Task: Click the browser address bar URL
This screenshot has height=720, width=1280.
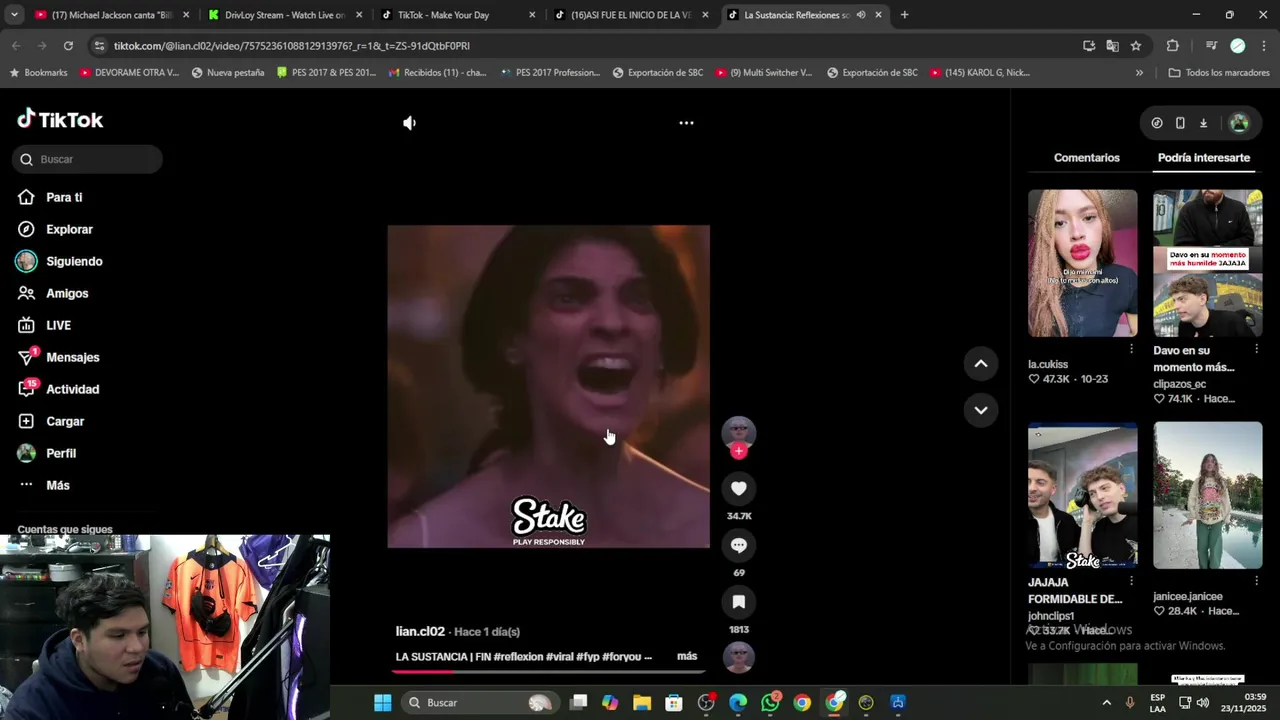Action: (291, 46)
